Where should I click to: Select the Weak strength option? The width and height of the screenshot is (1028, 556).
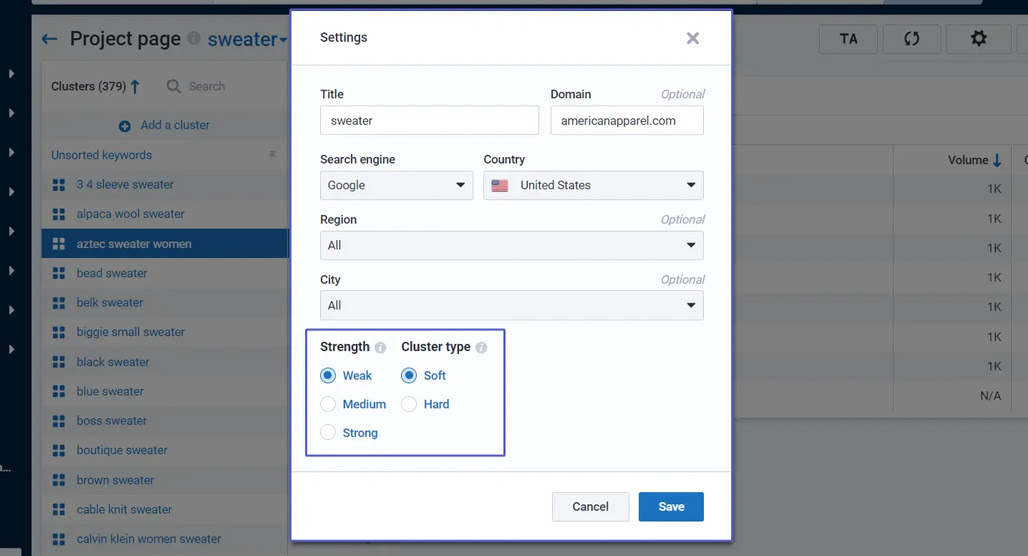[x=328, y=376]
